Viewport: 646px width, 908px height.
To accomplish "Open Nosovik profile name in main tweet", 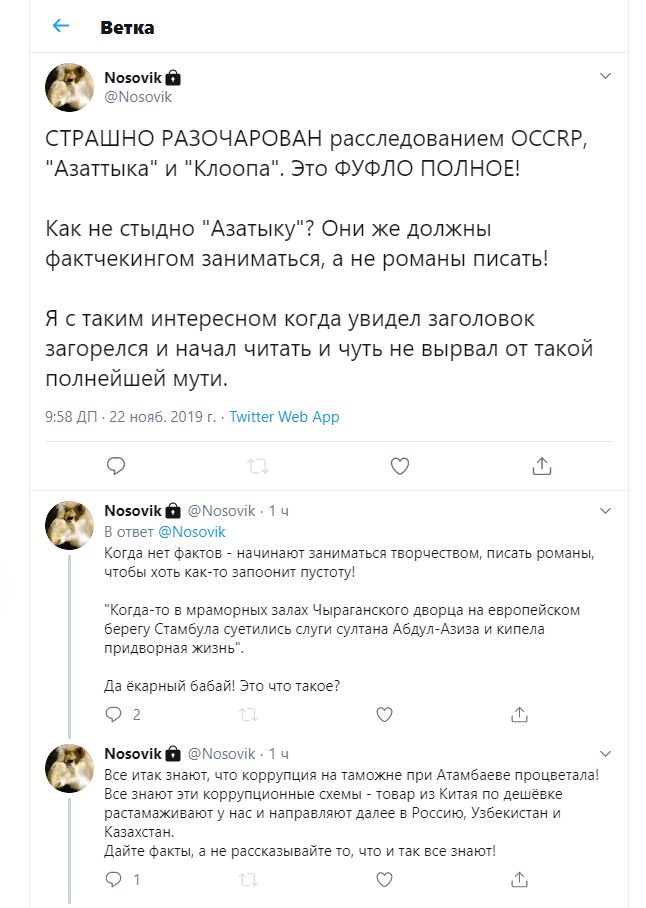I will (134, 77).
